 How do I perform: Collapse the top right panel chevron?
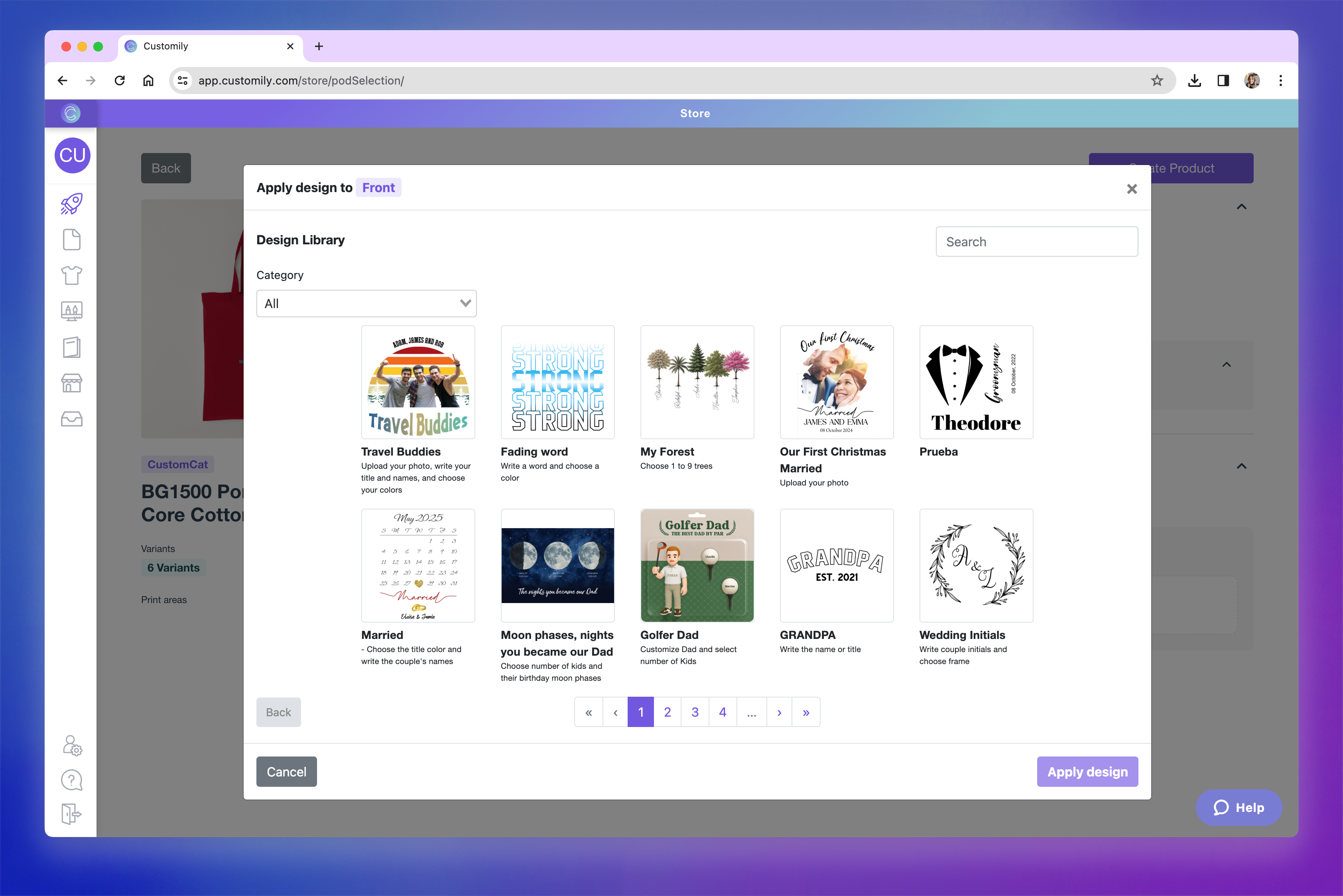[x=1242, y=206]
